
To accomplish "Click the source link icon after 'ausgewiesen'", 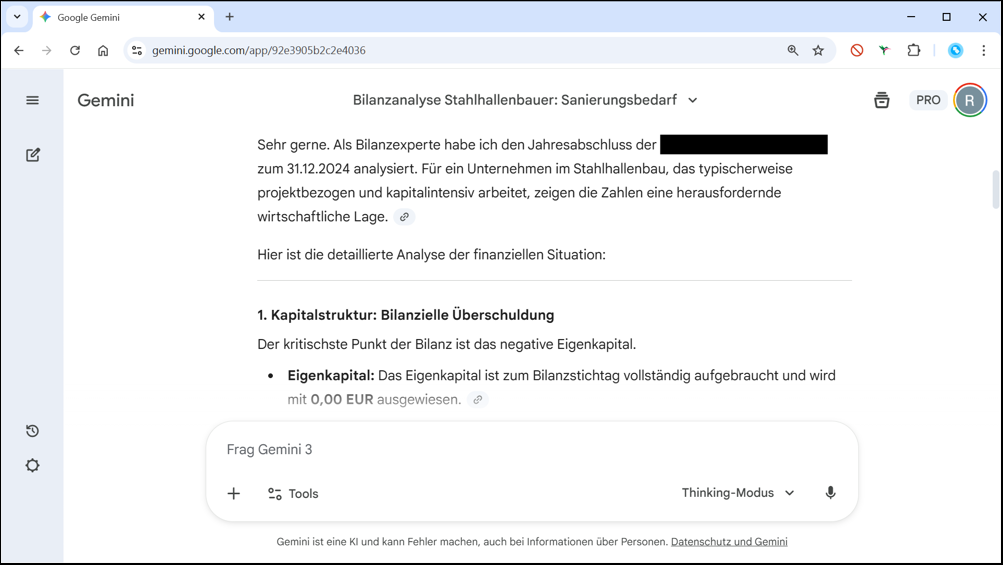I will (478, 400).
